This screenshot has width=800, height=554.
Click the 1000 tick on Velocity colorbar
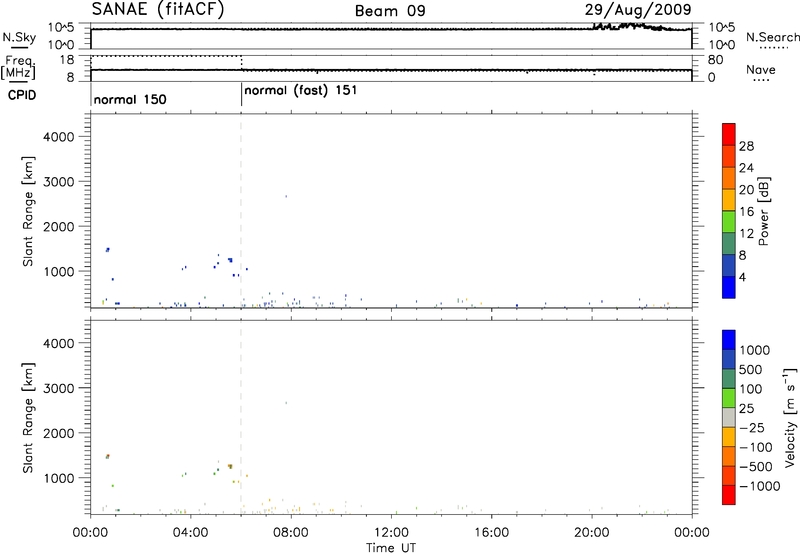point(755,350)
